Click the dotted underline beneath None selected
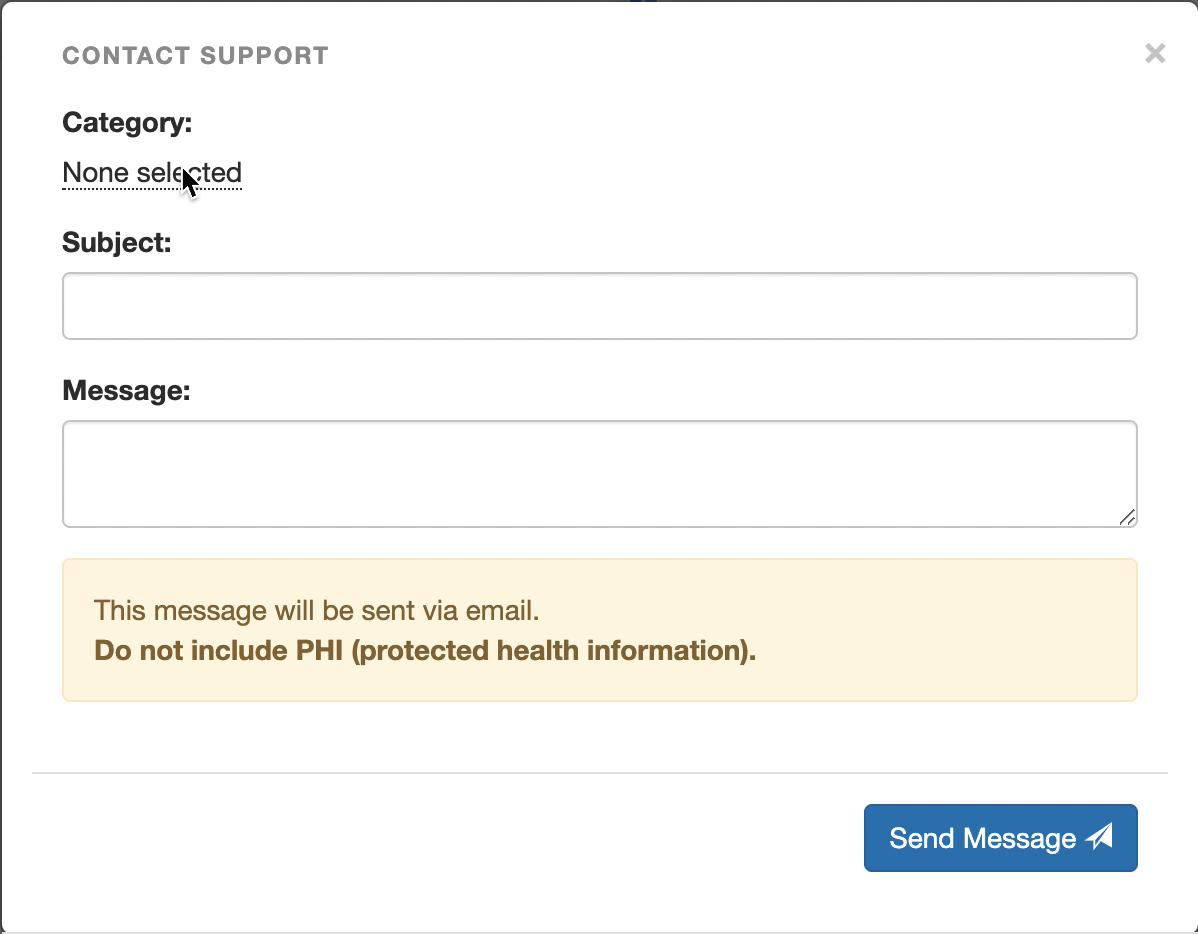The image size is (1198, 934). 151,188
